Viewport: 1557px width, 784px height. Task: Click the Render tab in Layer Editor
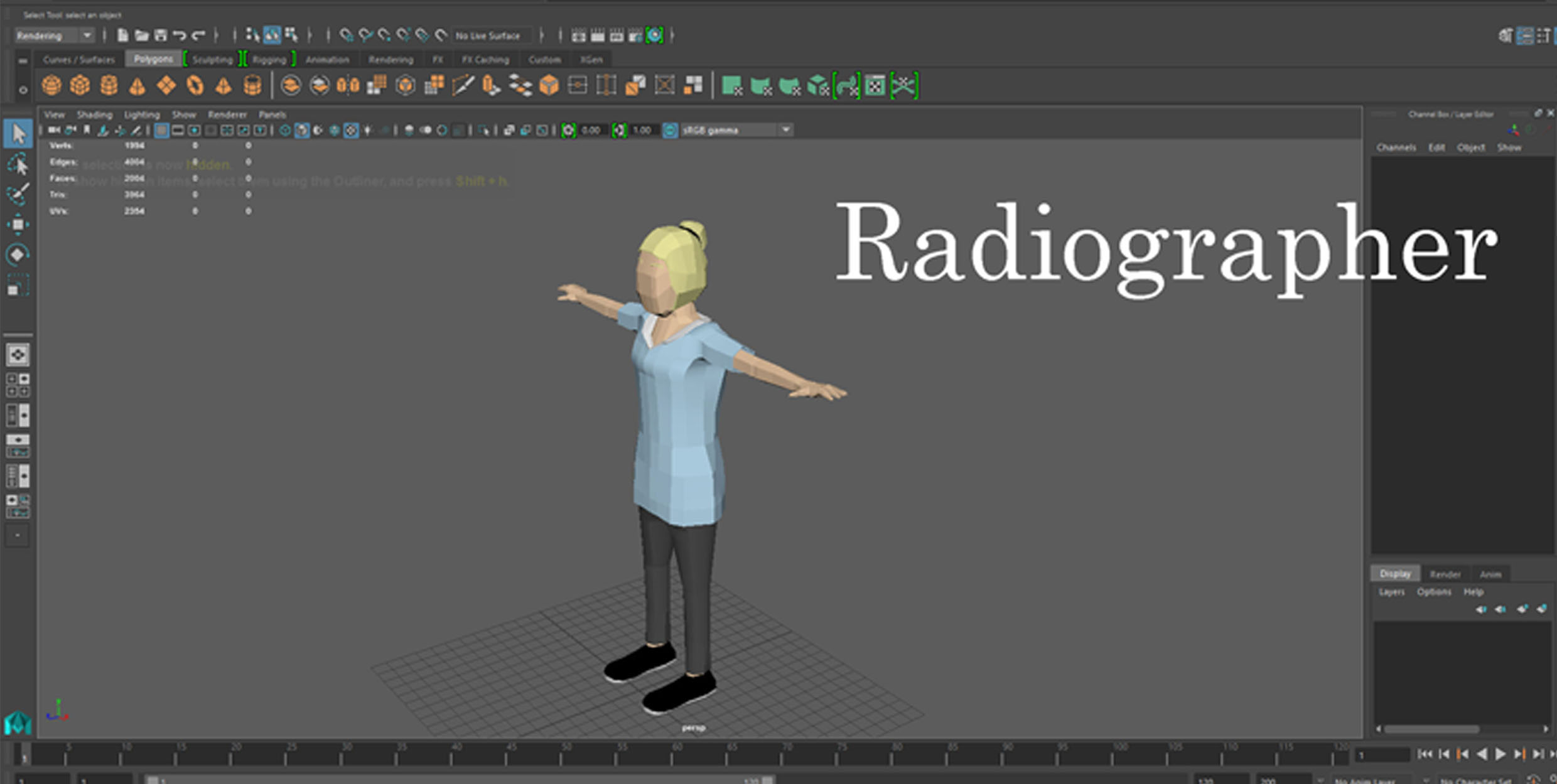click(1445, 574)
